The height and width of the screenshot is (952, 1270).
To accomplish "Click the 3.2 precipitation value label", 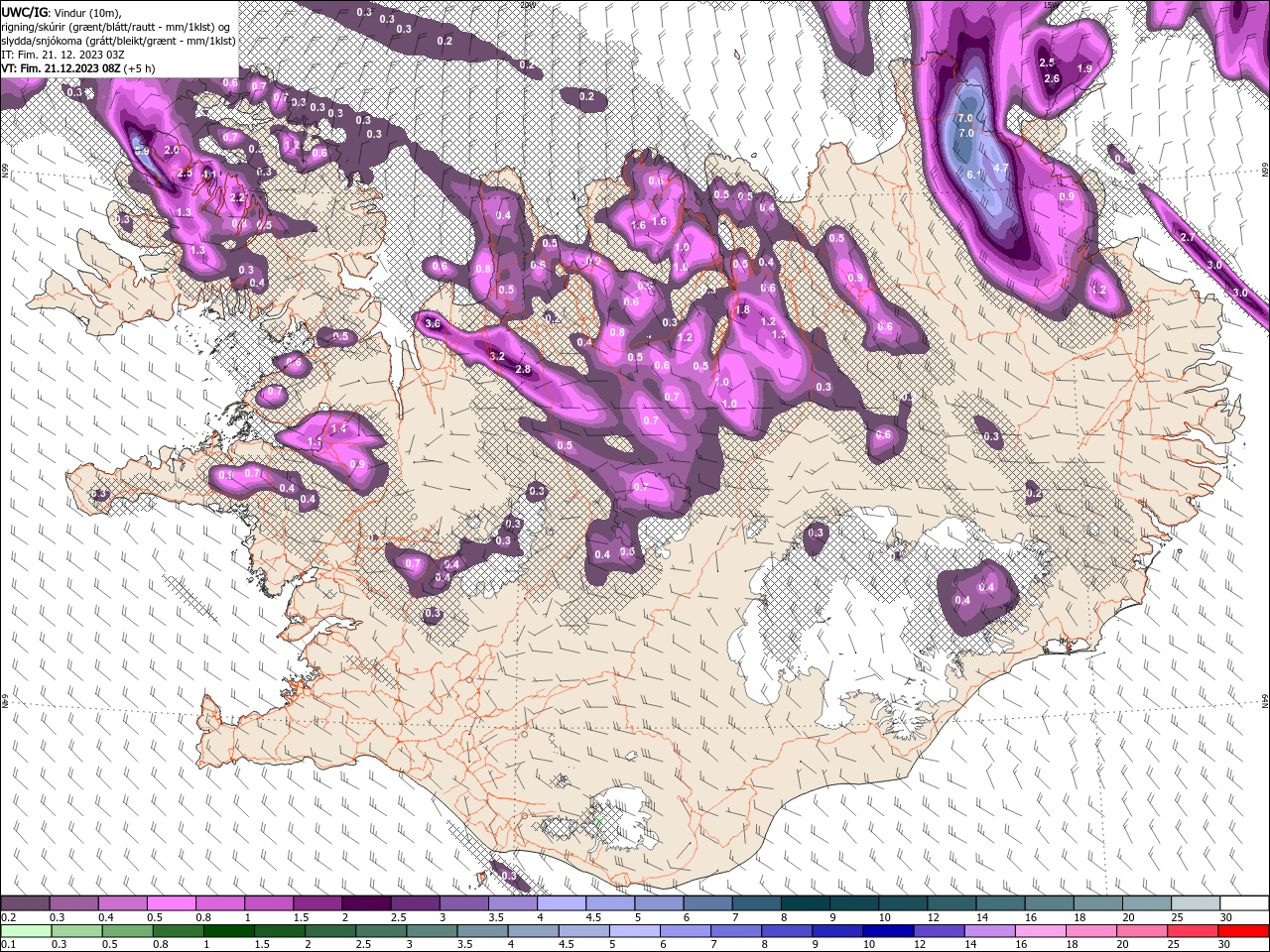I will click(x=498, y=356).
